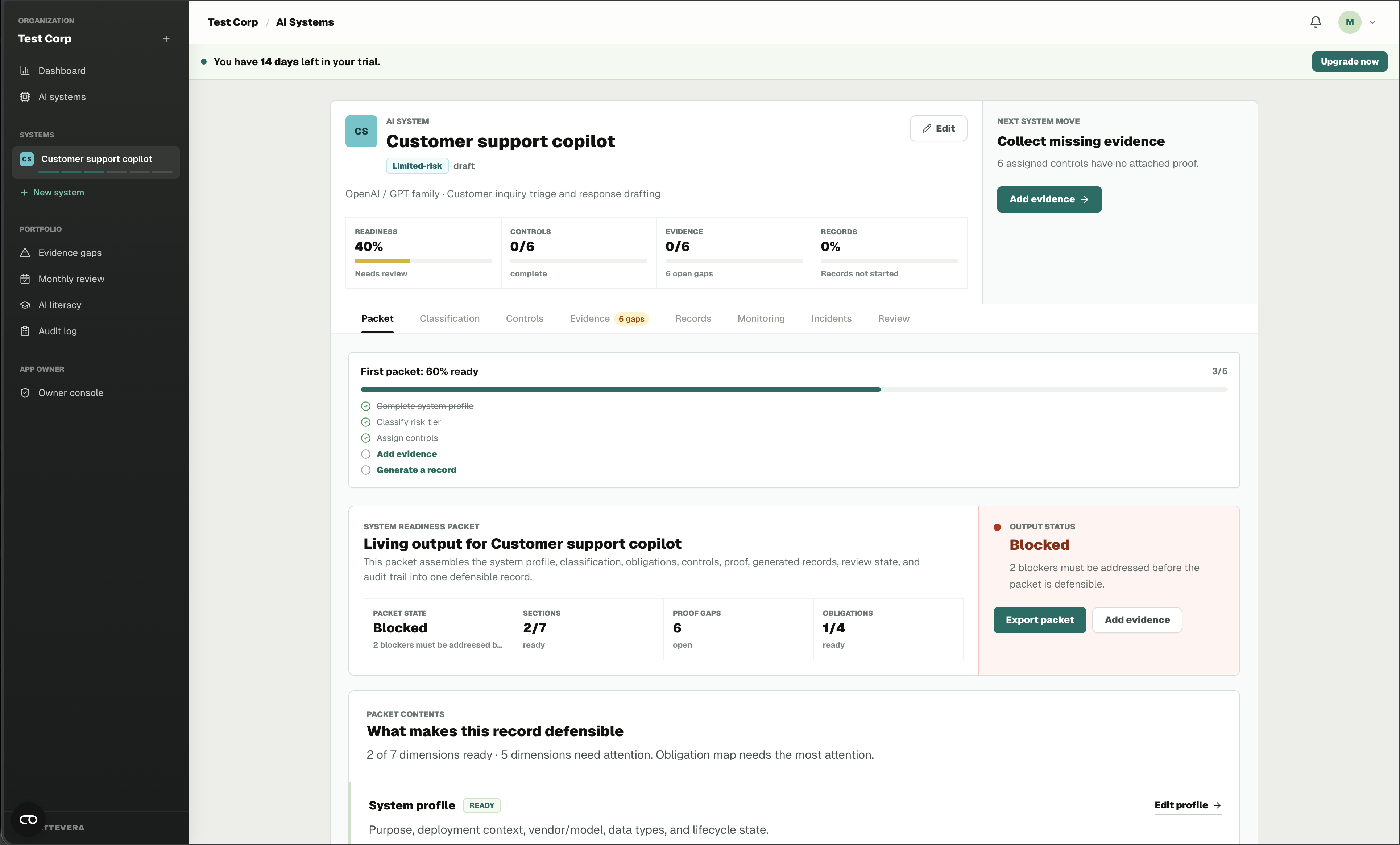Viewport: 1400px width, 845px height.
Task: Toggle the Complete system profile checkmark
Action: (x=366, y=406)
